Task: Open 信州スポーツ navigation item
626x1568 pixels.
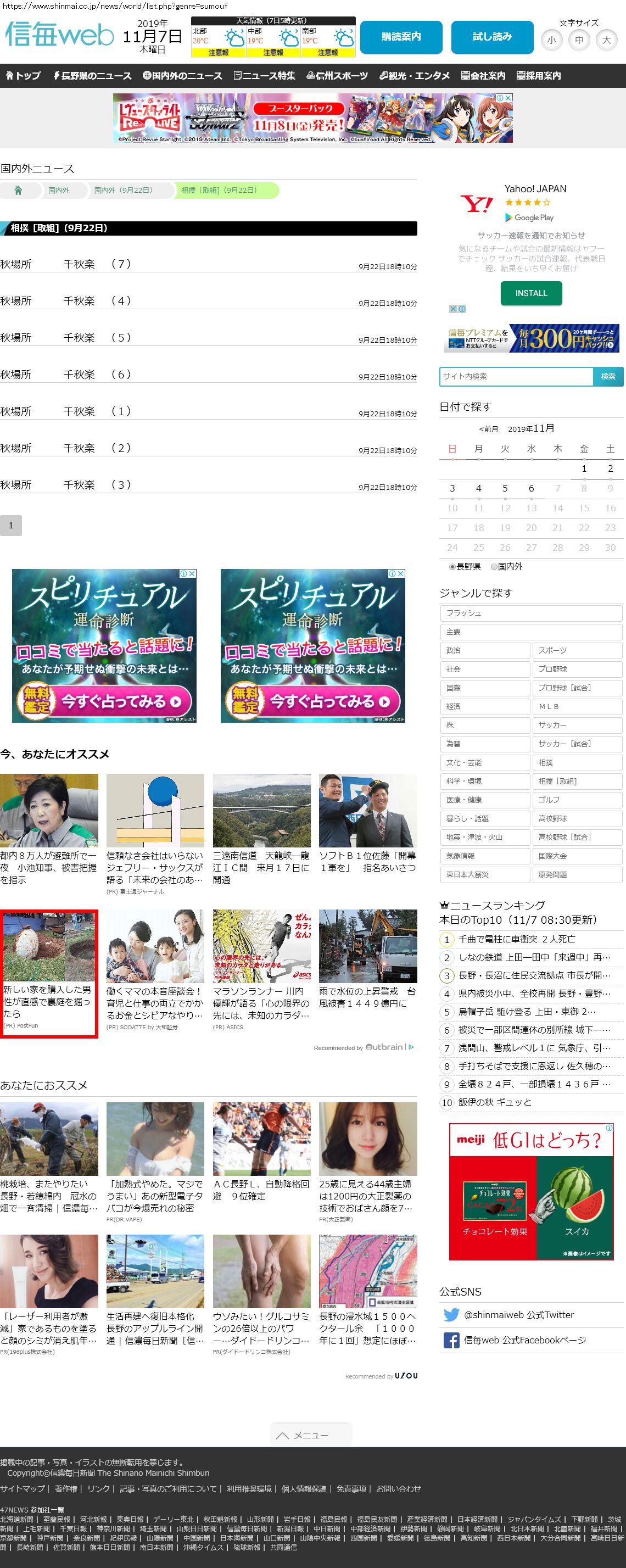Action: coord(337,76)
